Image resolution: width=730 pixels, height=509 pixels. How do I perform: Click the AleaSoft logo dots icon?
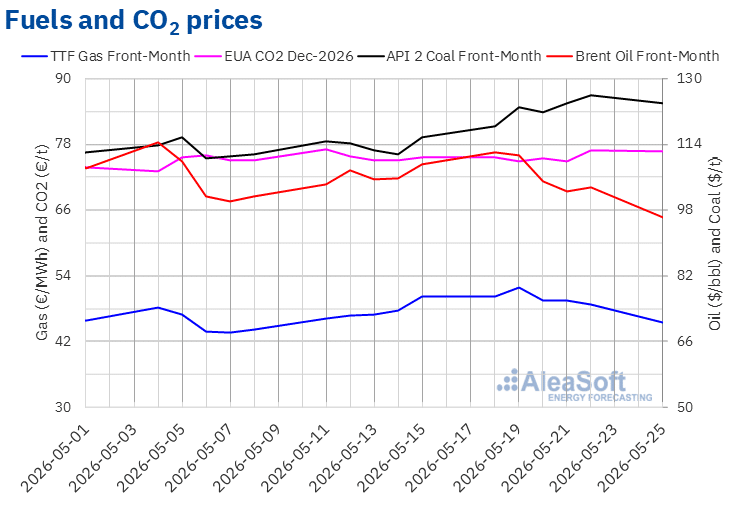click(x=507, y=380)
